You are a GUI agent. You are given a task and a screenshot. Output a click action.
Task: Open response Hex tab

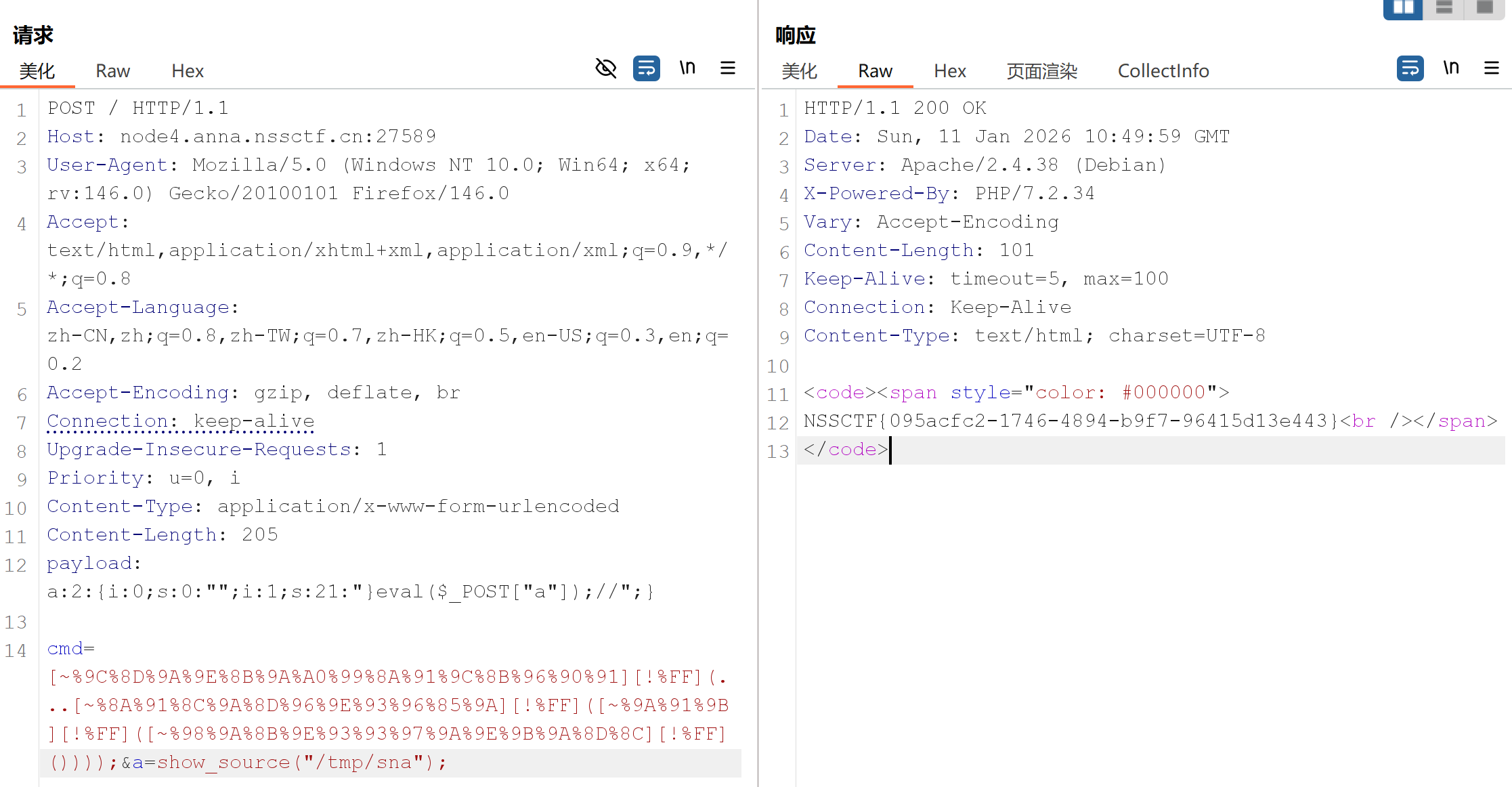(950, 71)
